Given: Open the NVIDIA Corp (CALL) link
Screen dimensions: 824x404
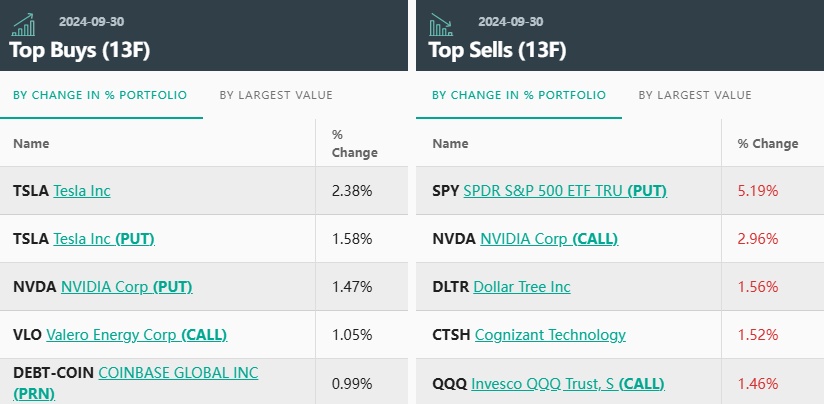Looking at the screenshot, I should (x=549, y=238).
